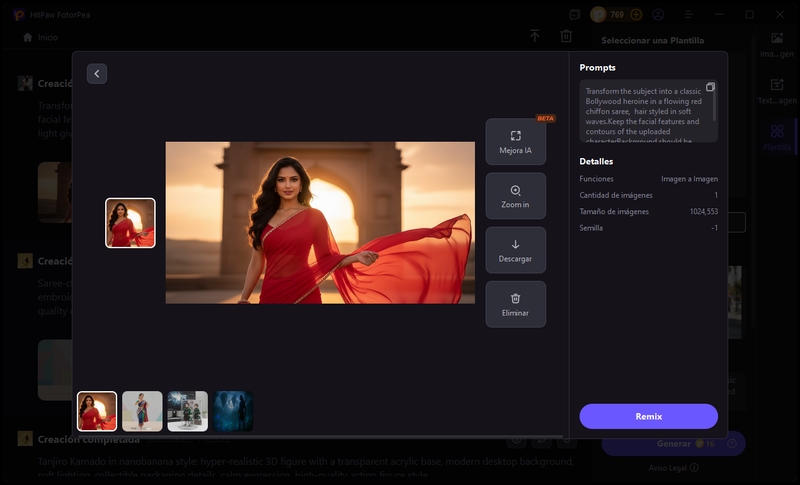Viewport: 800px width, 485px height.
Task: Click the help question icon near Generar
Action: [x=732, y=444]
